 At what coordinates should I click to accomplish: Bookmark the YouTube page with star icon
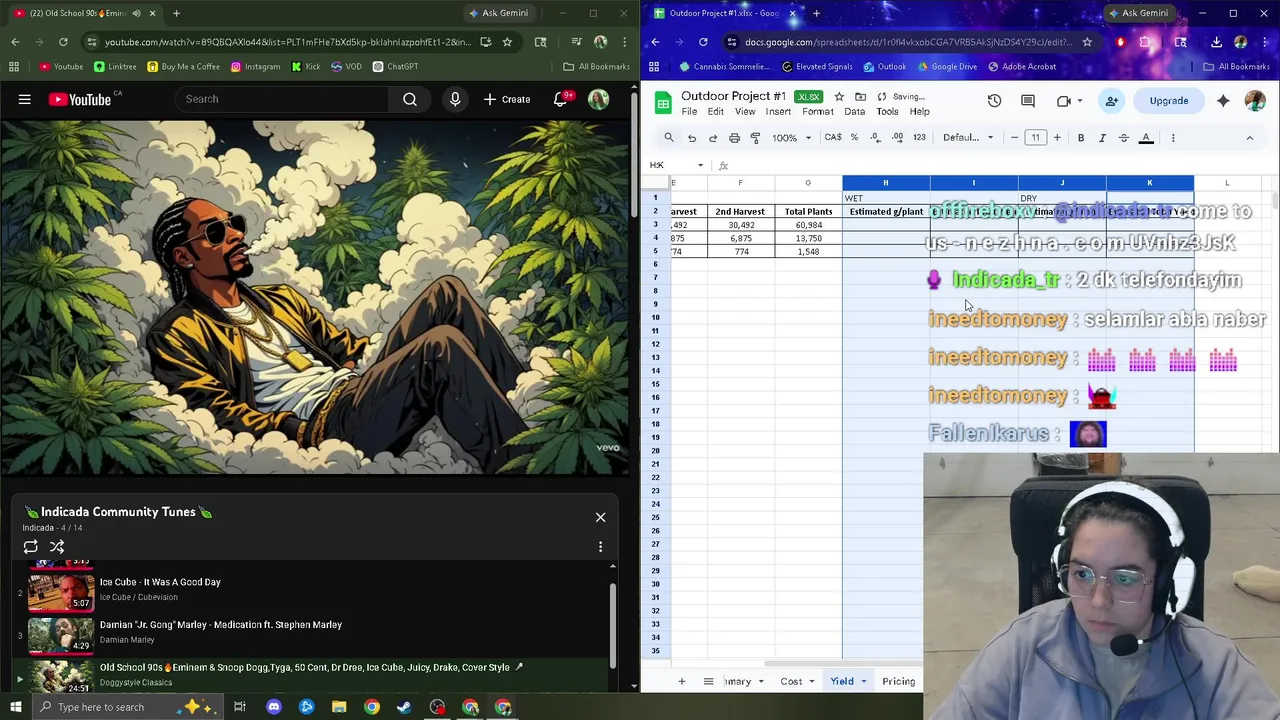click(x=507, y=42)
